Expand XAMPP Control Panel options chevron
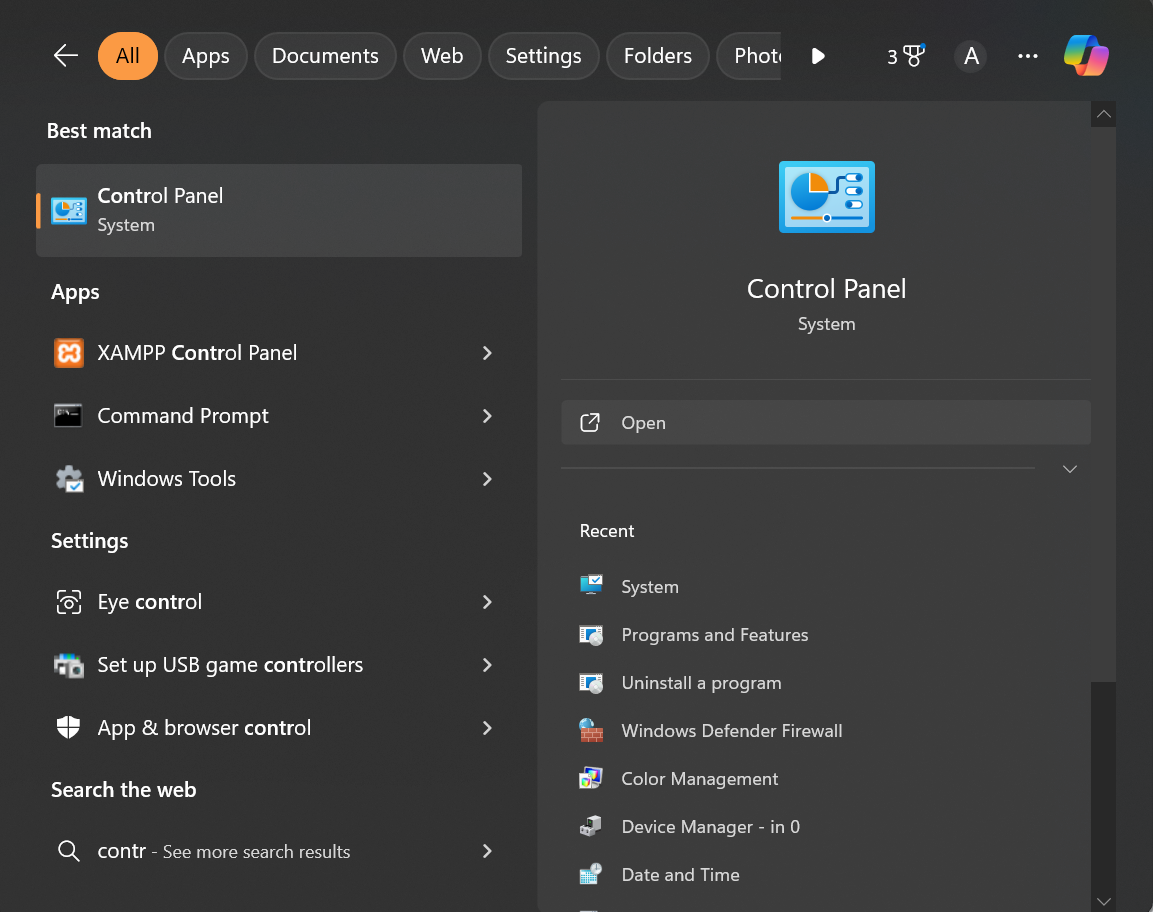 487,353
